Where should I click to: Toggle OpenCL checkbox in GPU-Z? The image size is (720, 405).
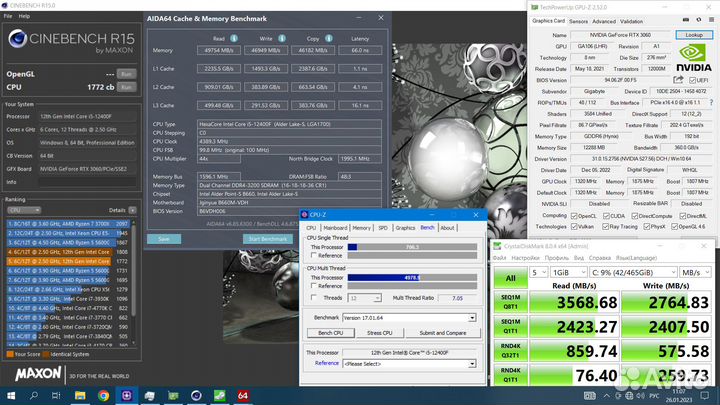(574, 216)
